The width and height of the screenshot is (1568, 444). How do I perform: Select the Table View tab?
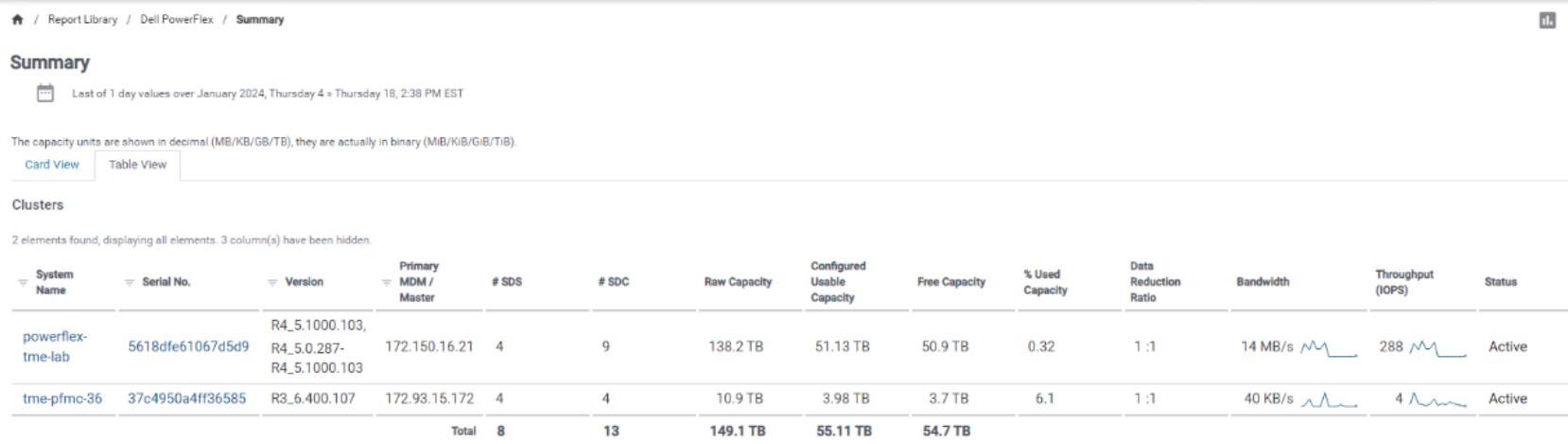pyautogui.click(x=137, y=165)
